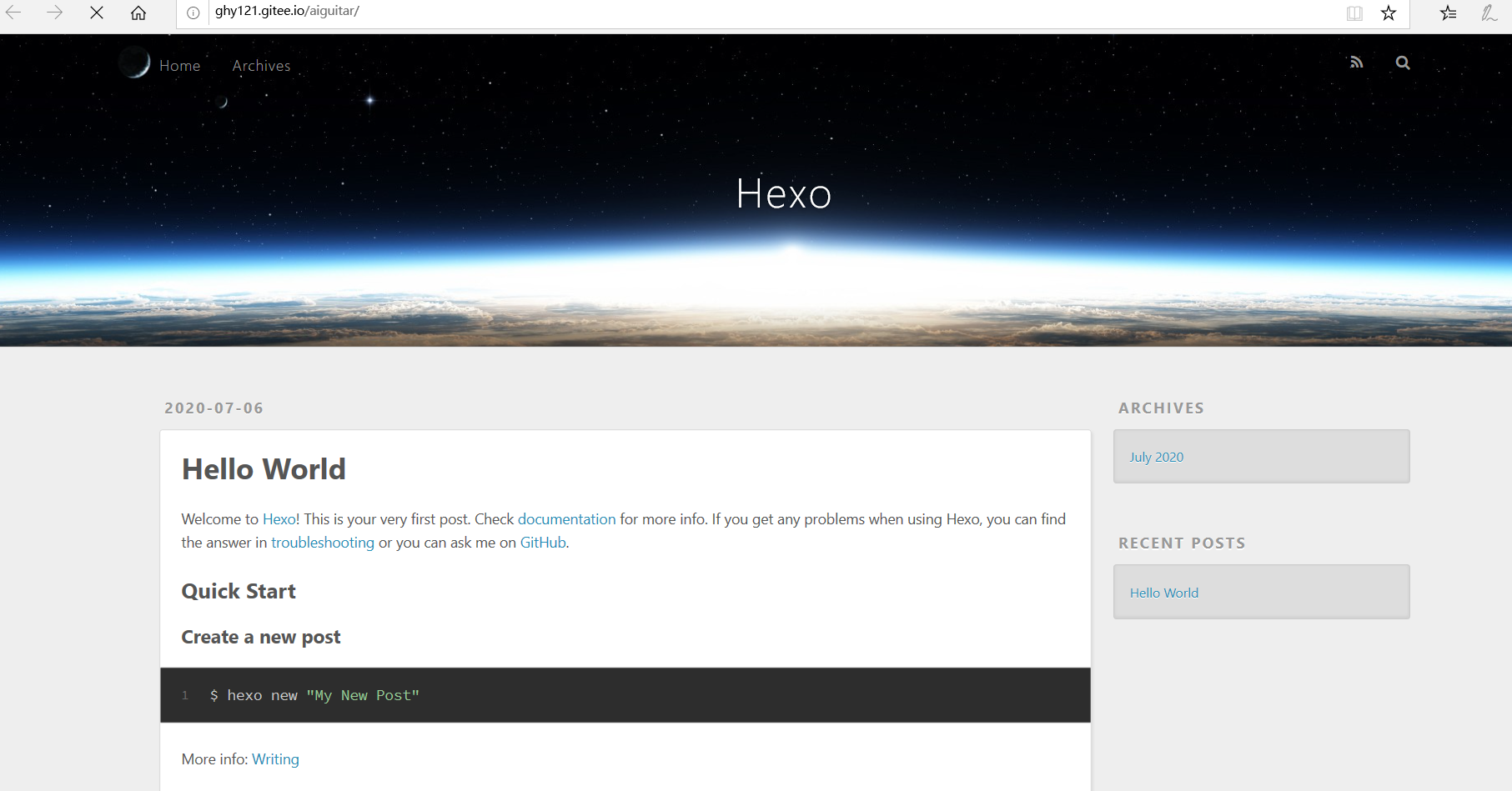1512x791 pixels.
Task: Open Hello World in Recent Posts
Action: tap(1164, 593)
